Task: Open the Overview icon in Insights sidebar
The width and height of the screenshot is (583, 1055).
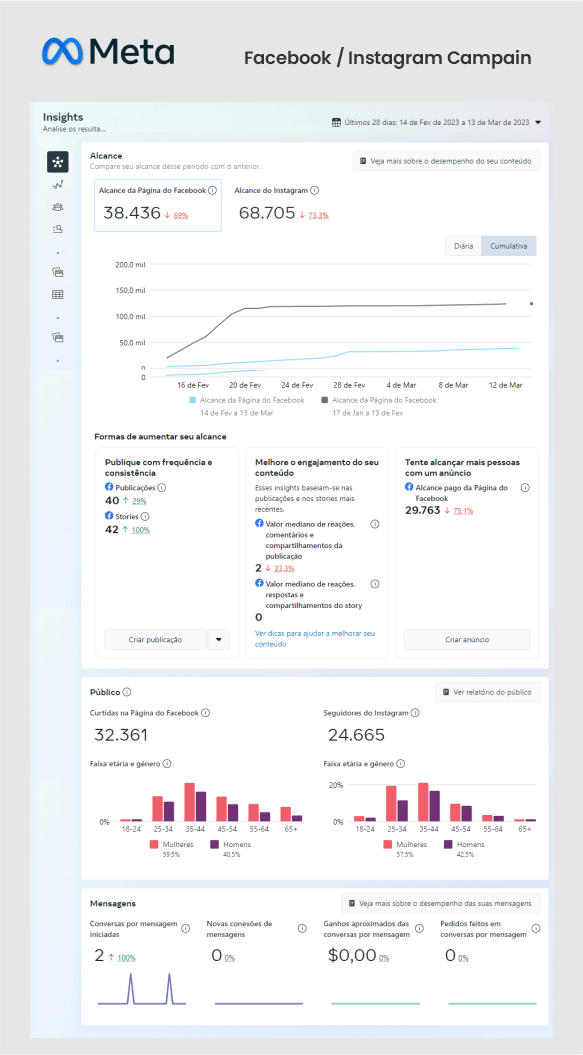Action: click(x=57, y=161)
